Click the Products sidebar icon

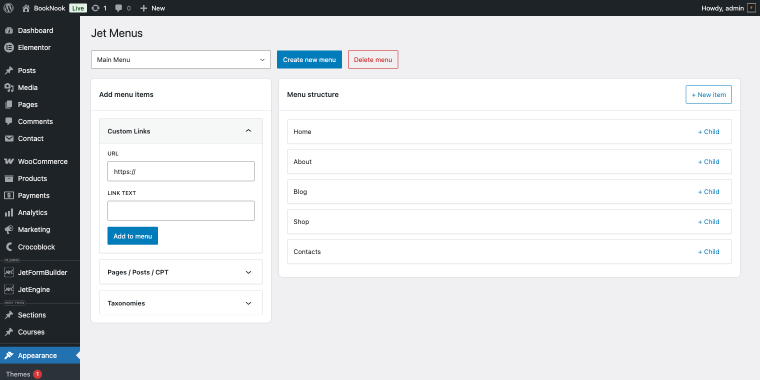(9, 178)
